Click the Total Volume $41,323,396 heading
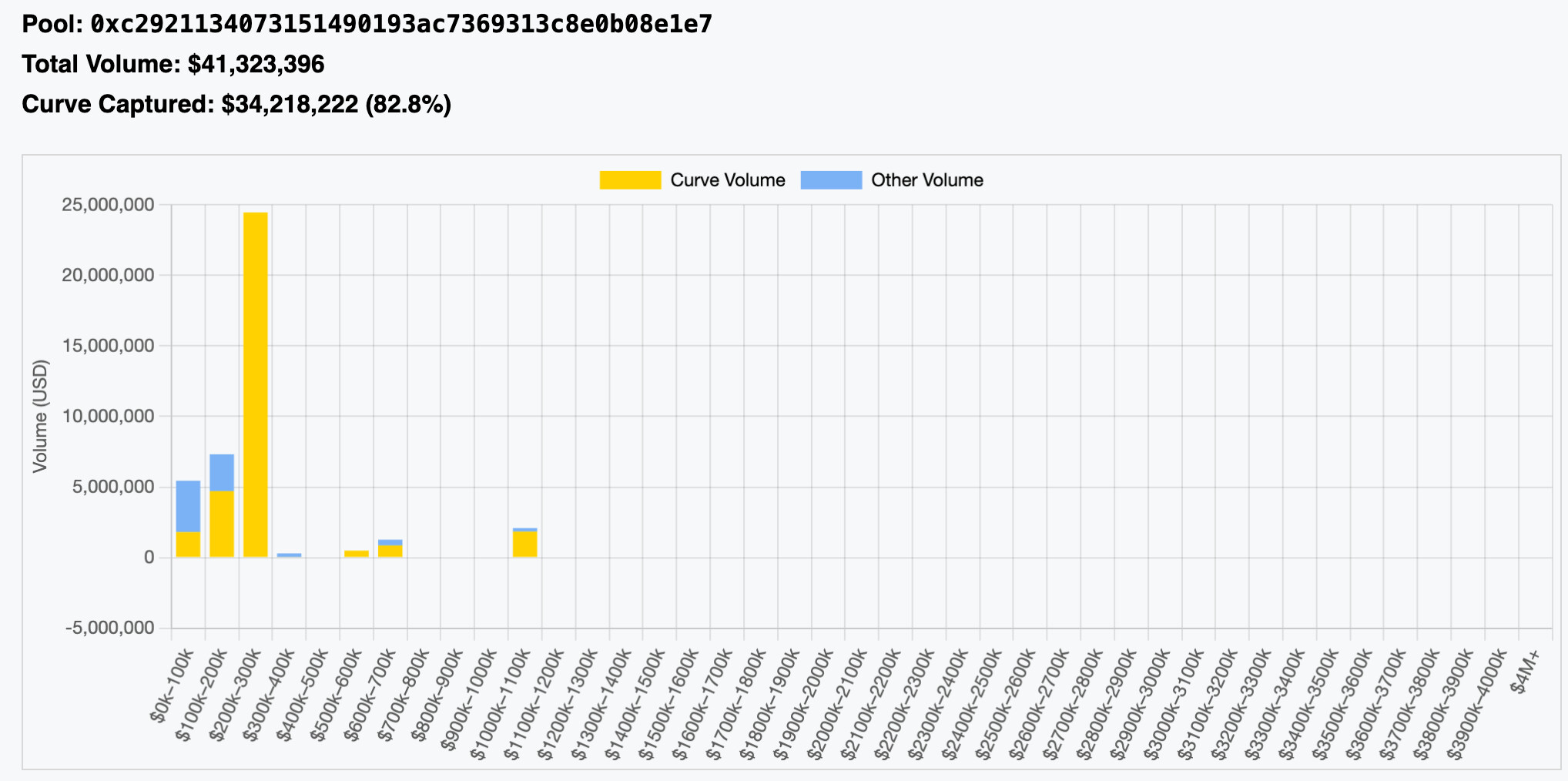The image size is (1568, 781). pos(173,64)
